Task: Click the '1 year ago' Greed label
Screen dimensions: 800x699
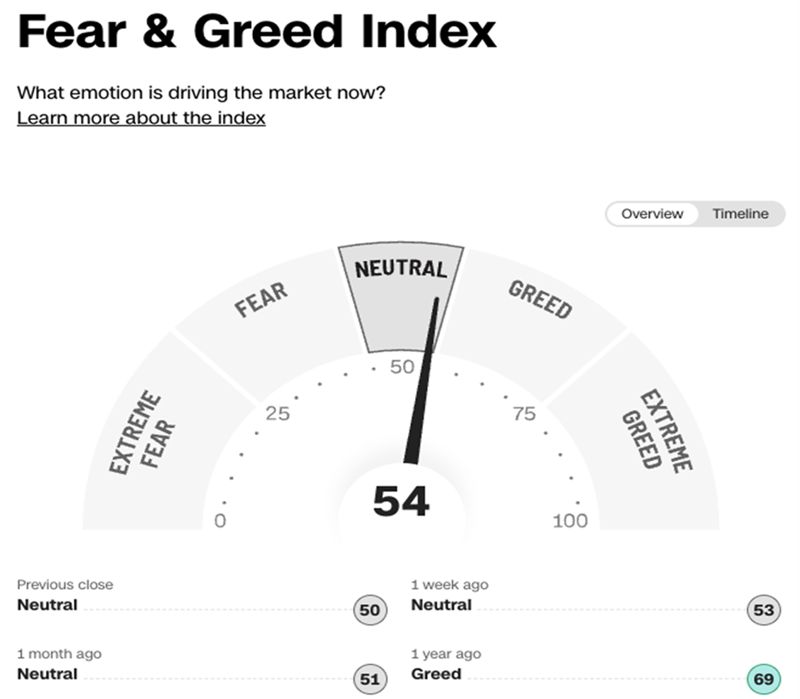Action: [436, 674]
